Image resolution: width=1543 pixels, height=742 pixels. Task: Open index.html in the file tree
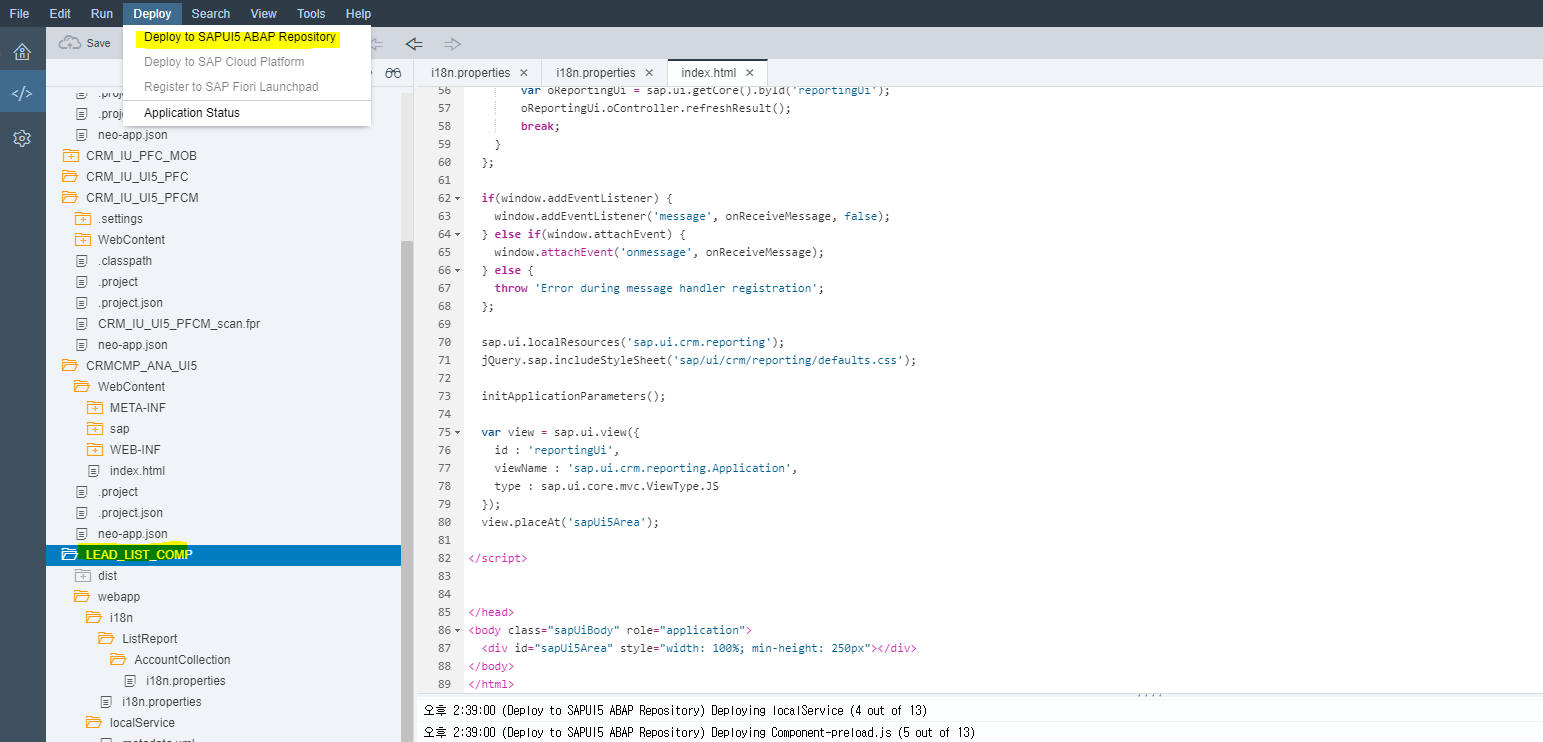[137, 471]
